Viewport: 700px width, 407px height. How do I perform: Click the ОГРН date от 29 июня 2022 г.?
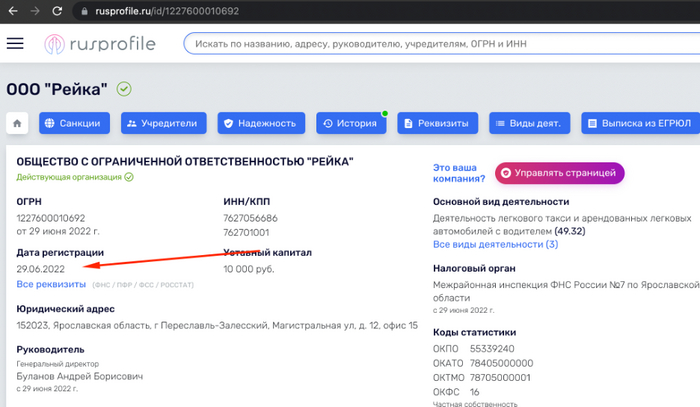[x=58, y=231]
